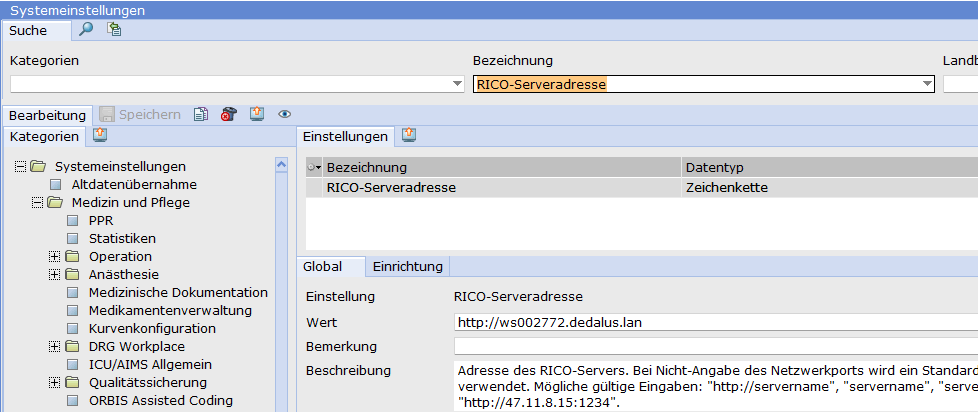The image size is (979, 412).
Task: Click the Bemerkung input field
Action: [x=716, y=346]
